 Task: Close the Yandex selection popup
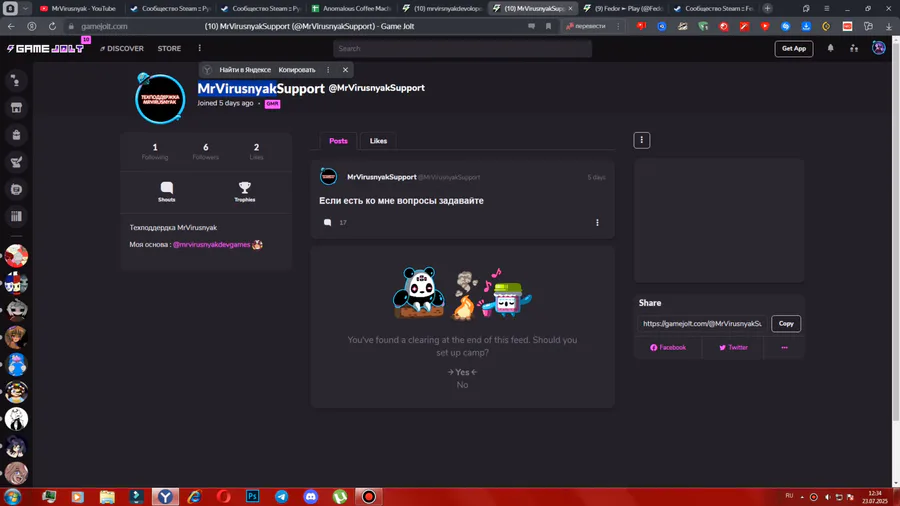[345, 70]
